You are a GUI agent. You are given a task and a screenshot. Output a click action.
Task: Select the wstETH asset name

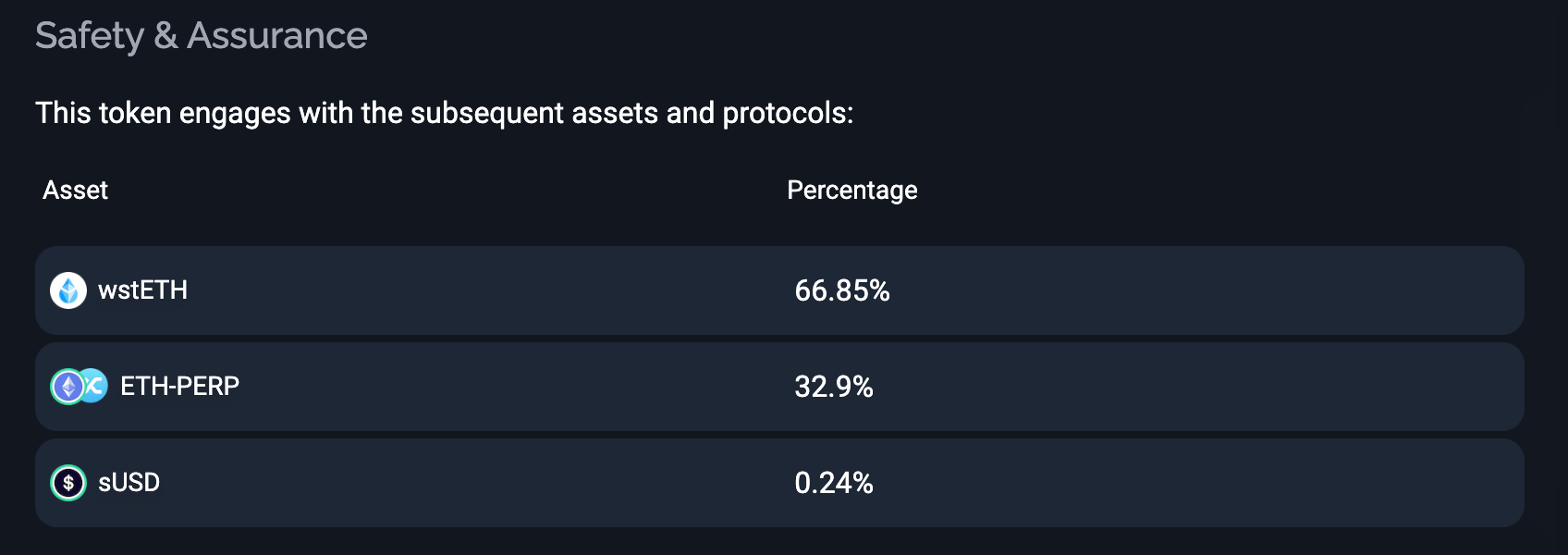tap(142, 290)
